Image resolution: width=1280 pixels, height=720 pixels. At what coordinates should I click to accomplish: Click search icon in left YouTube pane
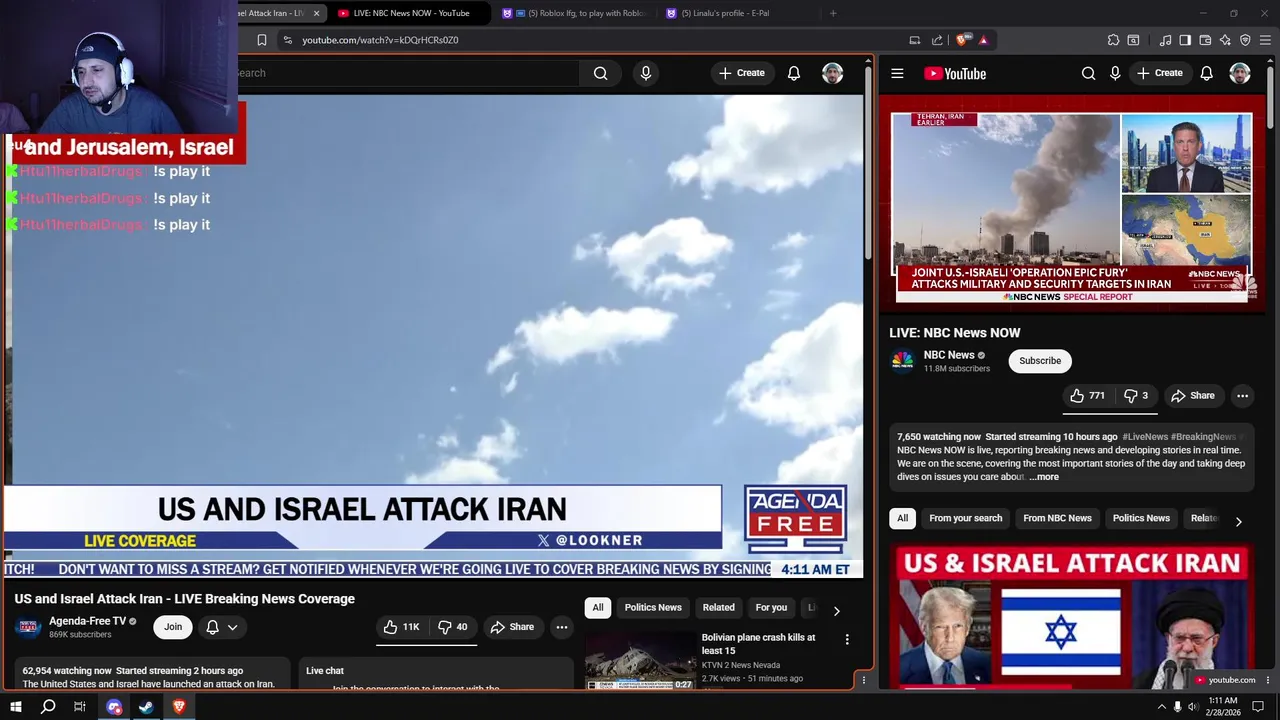600,73
